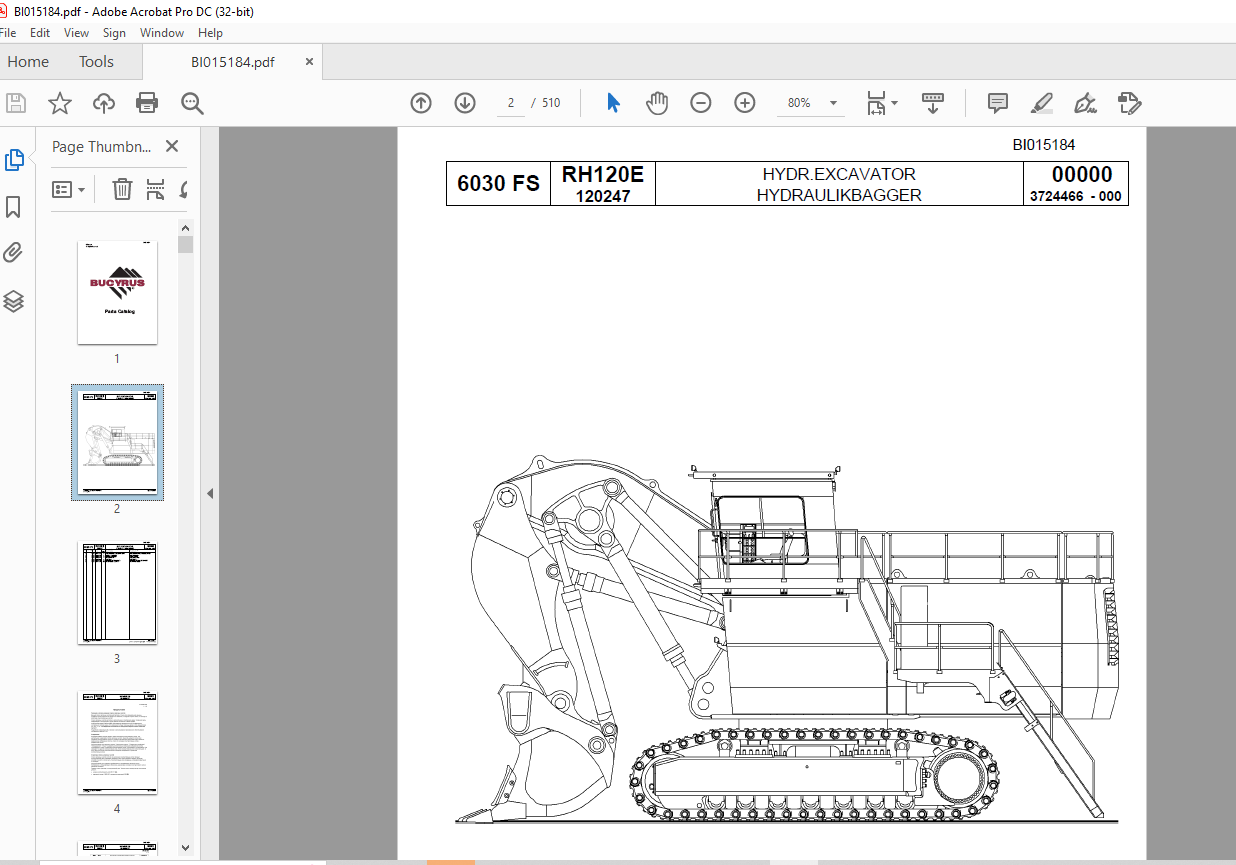1236x865 pixels.
Task: Bookmark file with the star icon
Action: click(60, 103)
